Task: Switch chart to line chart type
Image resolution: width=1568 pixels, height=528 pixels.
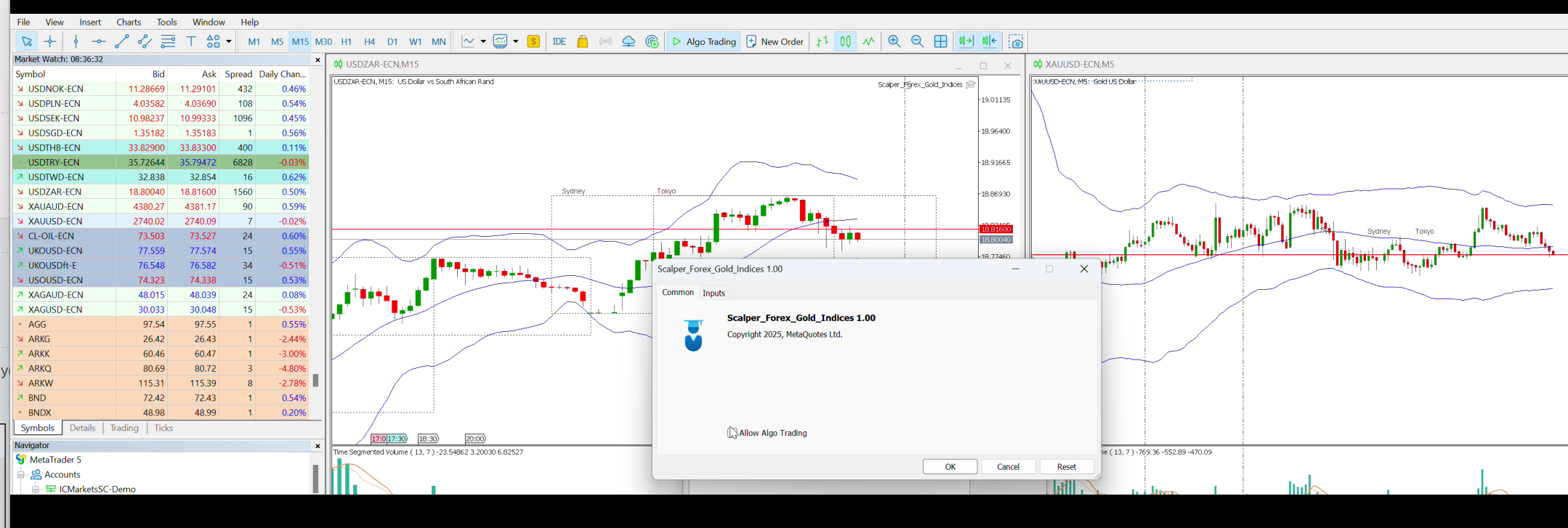Action: tap(869, 41)
